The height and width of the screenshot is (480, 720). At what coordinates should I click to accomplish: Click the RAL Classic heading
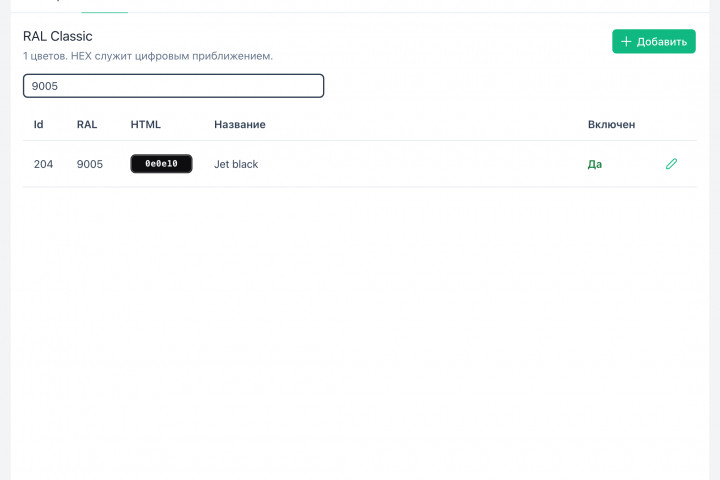(x=58, y=36)
